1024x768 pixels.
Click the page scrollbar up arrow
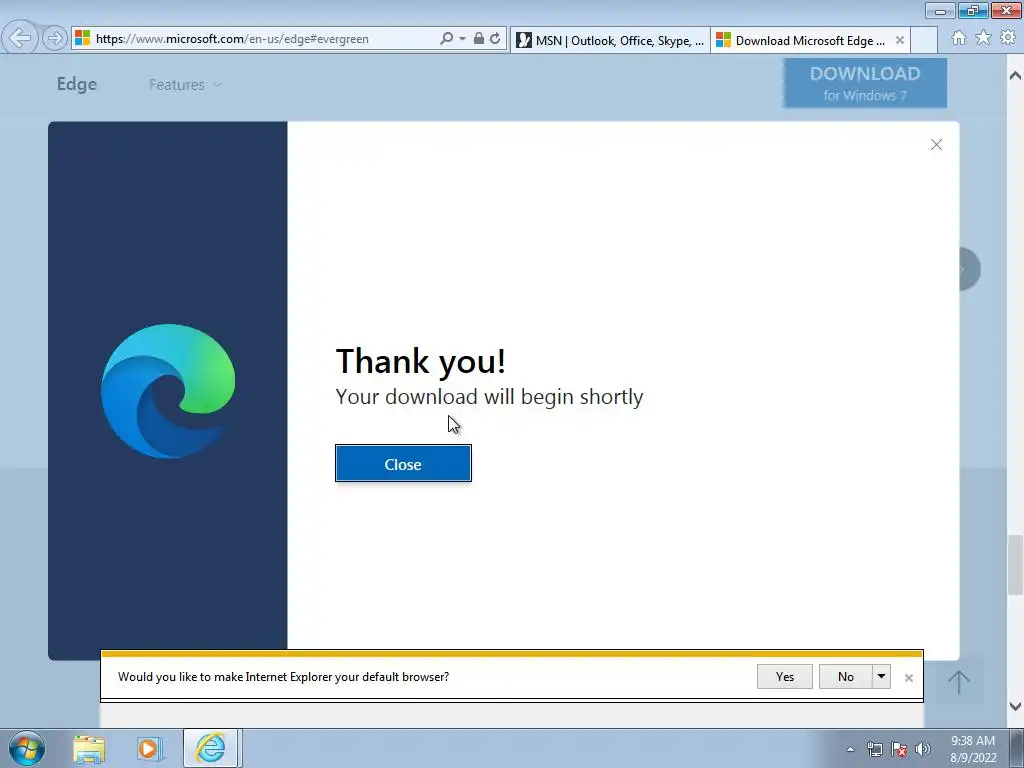tap(1015, 75)
